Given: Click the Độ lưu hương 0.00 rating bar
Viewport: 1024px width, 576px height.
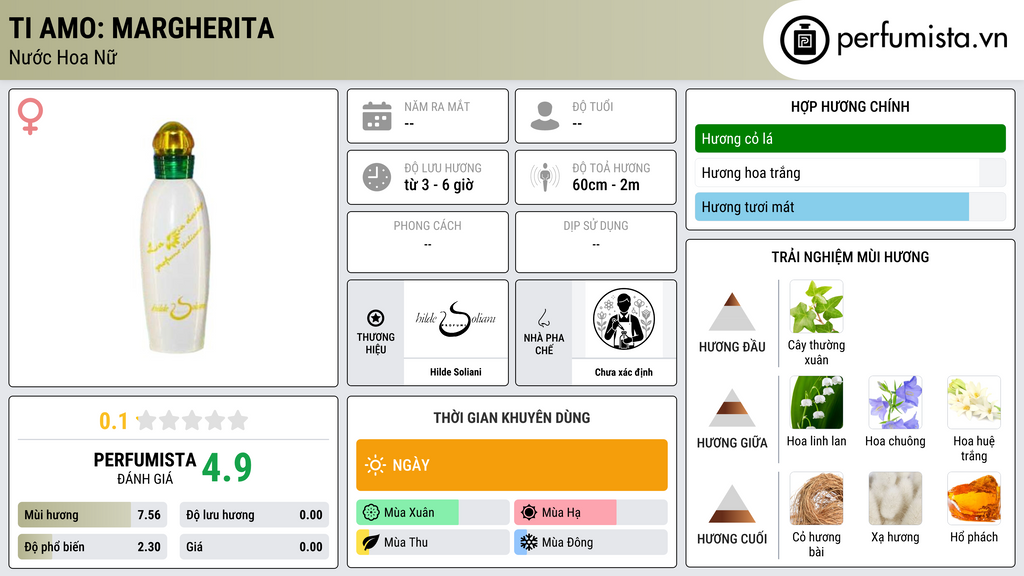Looking at the screenshot, I should click(254, 515).
